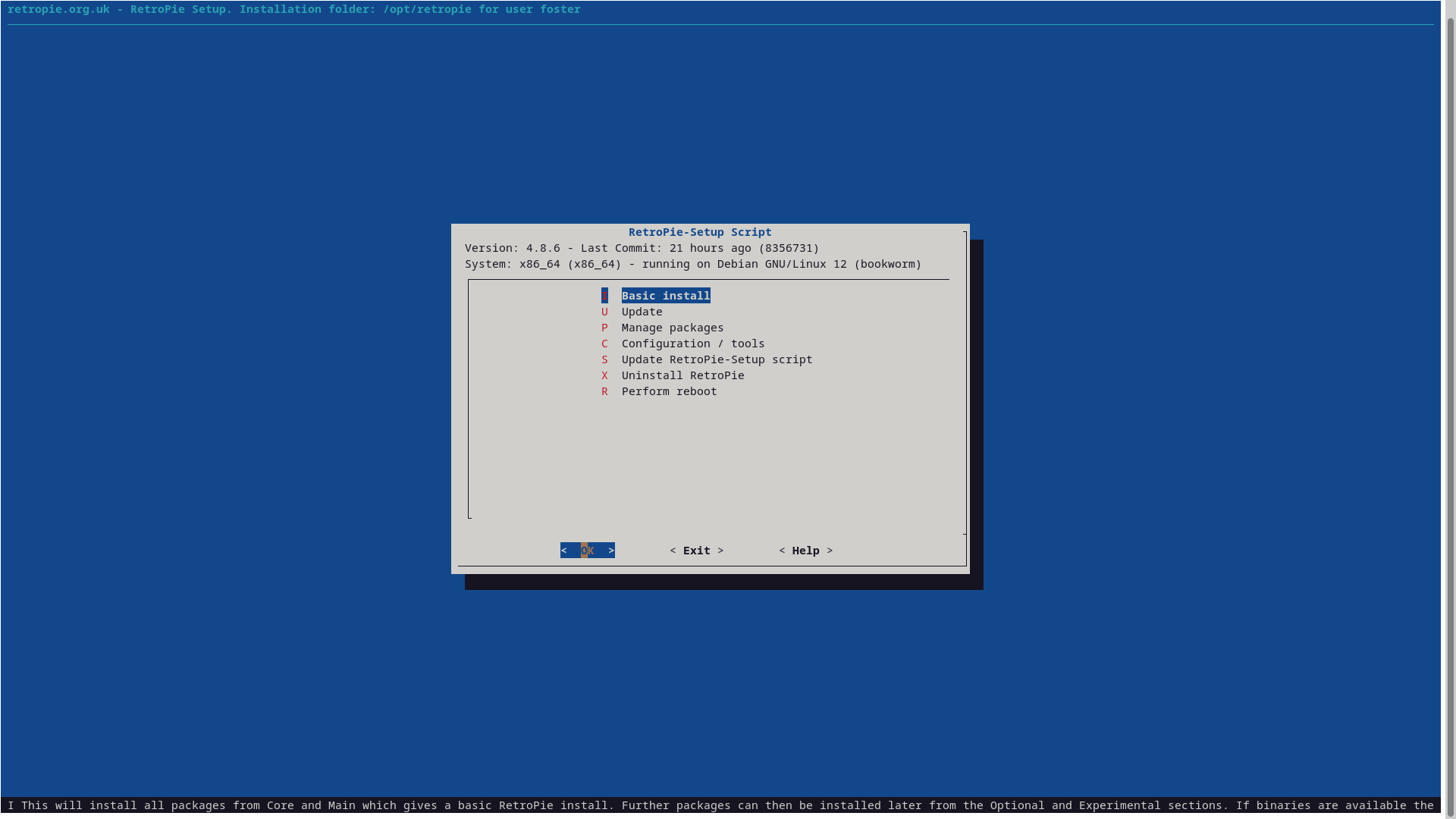This screenshot has height=819, width=1456.
Task: Click the OK button
Action: (588, 551)
